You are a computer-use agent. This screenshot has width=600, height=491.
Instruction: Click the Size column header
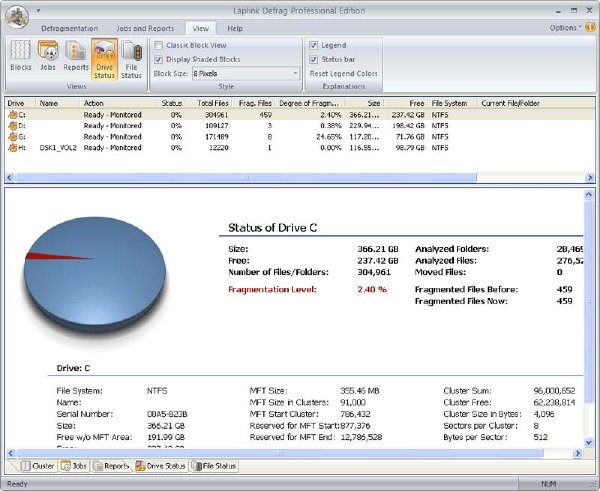(364, 103)
